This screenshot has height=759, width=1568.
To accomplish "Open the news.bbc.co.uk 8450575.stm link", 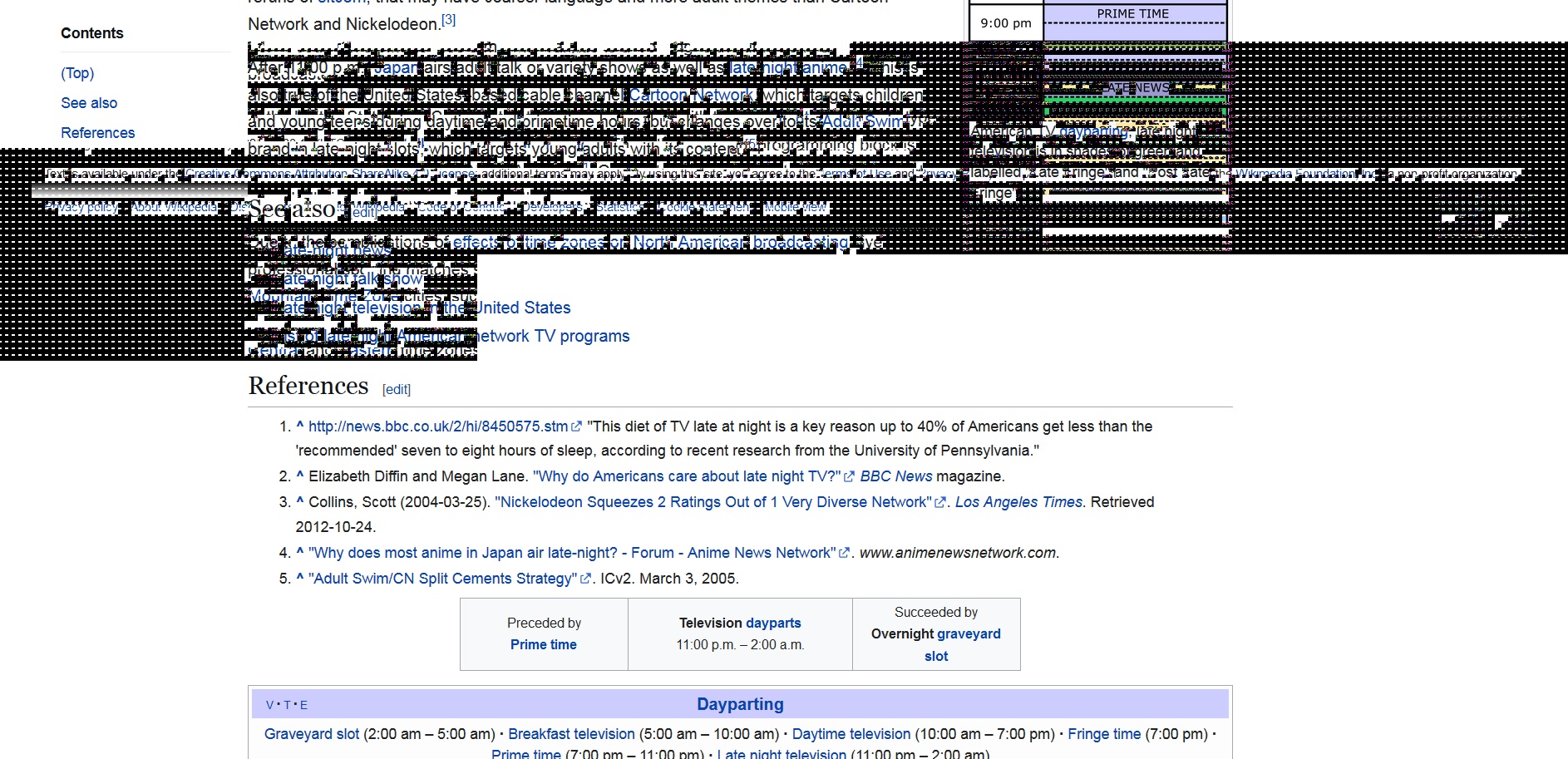I will (x=438, y=426).
